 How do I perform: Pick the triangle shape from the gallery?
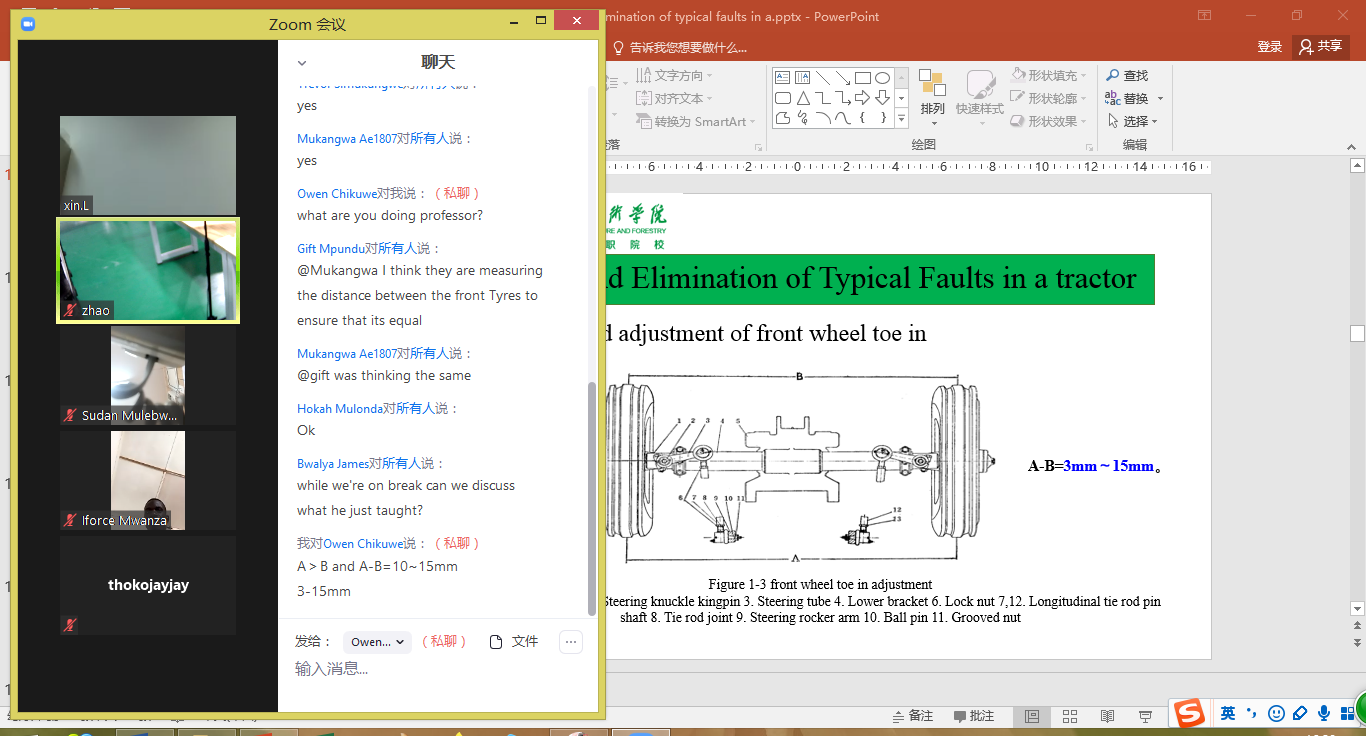[x=803, y=98]
